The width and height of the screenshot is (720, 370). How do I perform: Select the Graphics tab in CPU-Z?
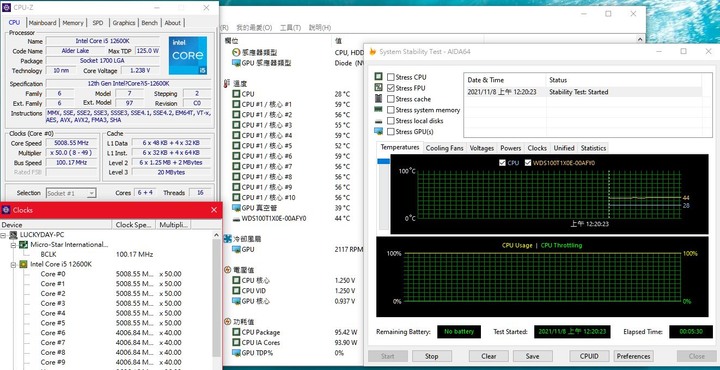(124, 22)
